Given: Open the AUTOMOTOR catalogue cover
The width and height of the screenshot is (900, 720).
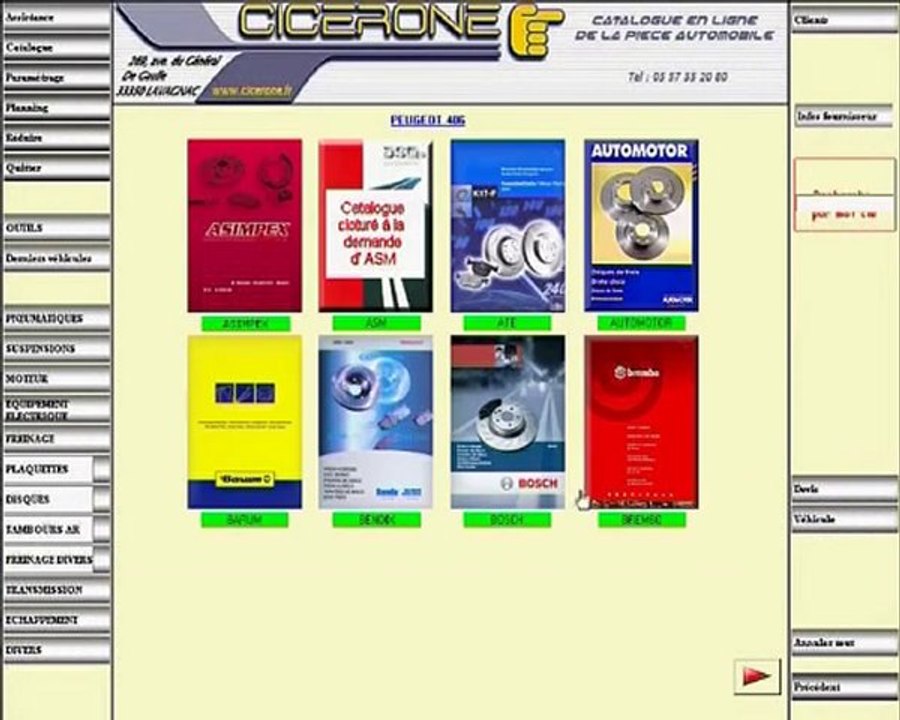Looking at the screenshot, I should point(641,226).
